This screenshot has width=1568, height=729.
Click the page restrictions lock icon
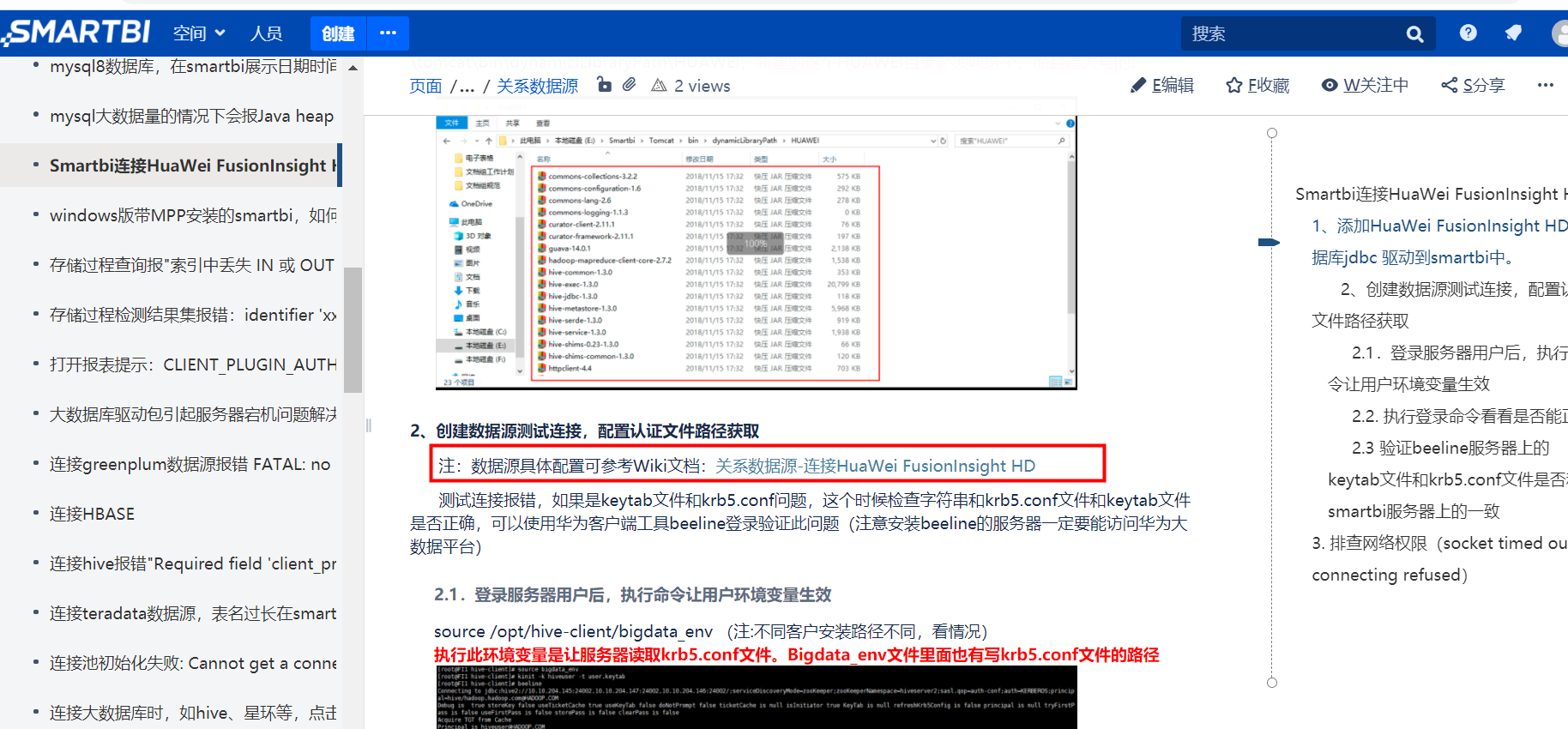click(x=604, y=84)
